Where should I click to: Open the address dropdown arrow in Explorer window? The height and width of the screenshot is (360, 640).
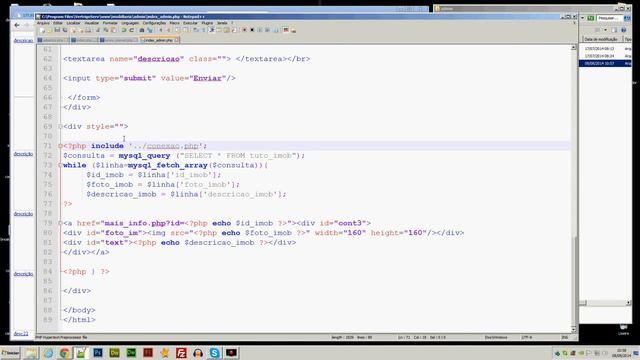[582, 18]
